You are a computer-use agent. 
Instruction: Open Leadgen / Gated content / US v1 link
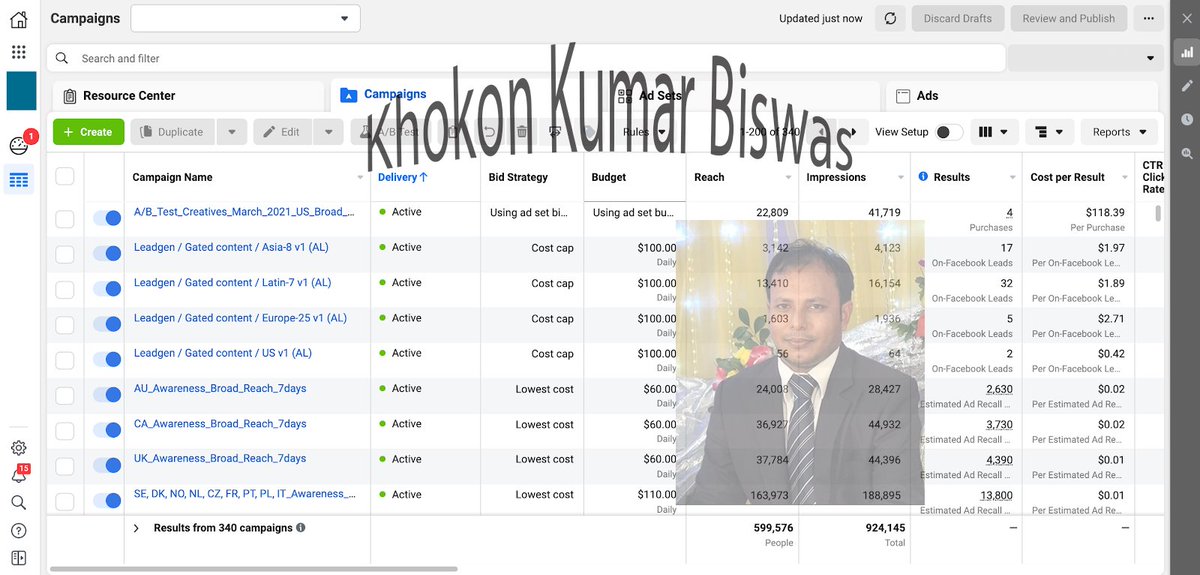(223, 353)
